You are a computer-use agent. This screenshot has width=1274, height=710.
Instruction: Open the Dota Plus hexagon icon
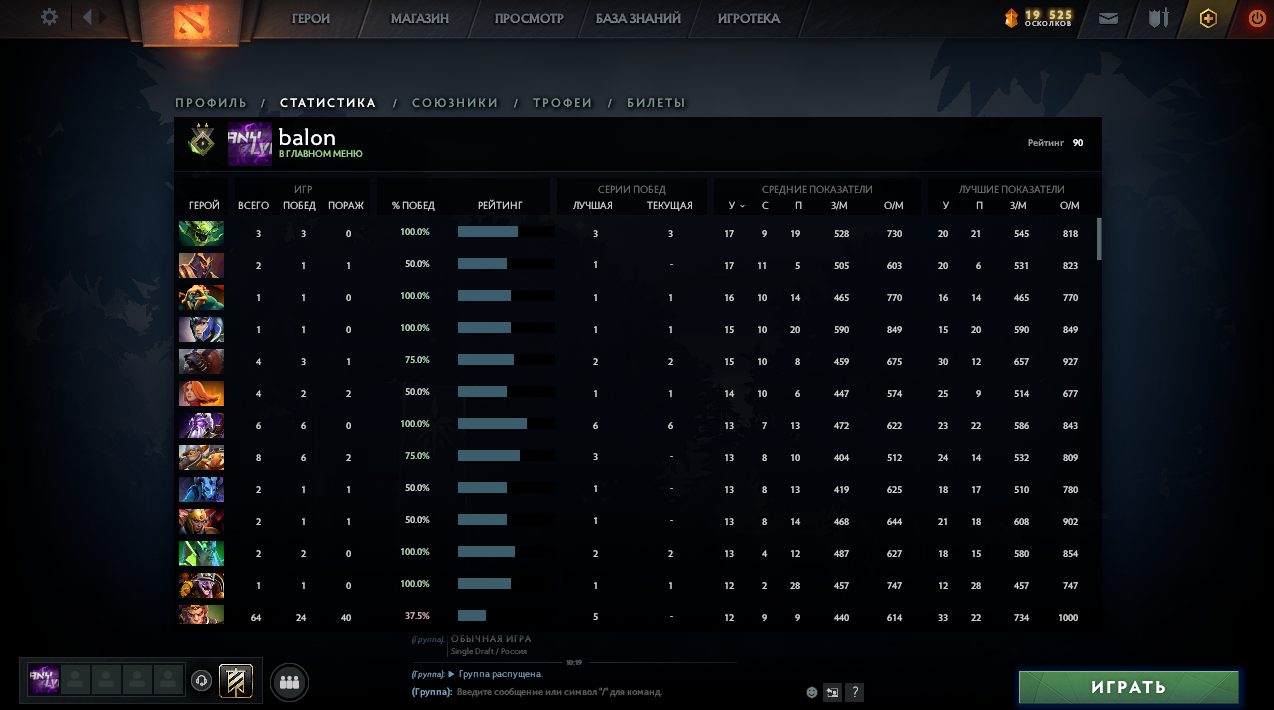point(1208,18)
